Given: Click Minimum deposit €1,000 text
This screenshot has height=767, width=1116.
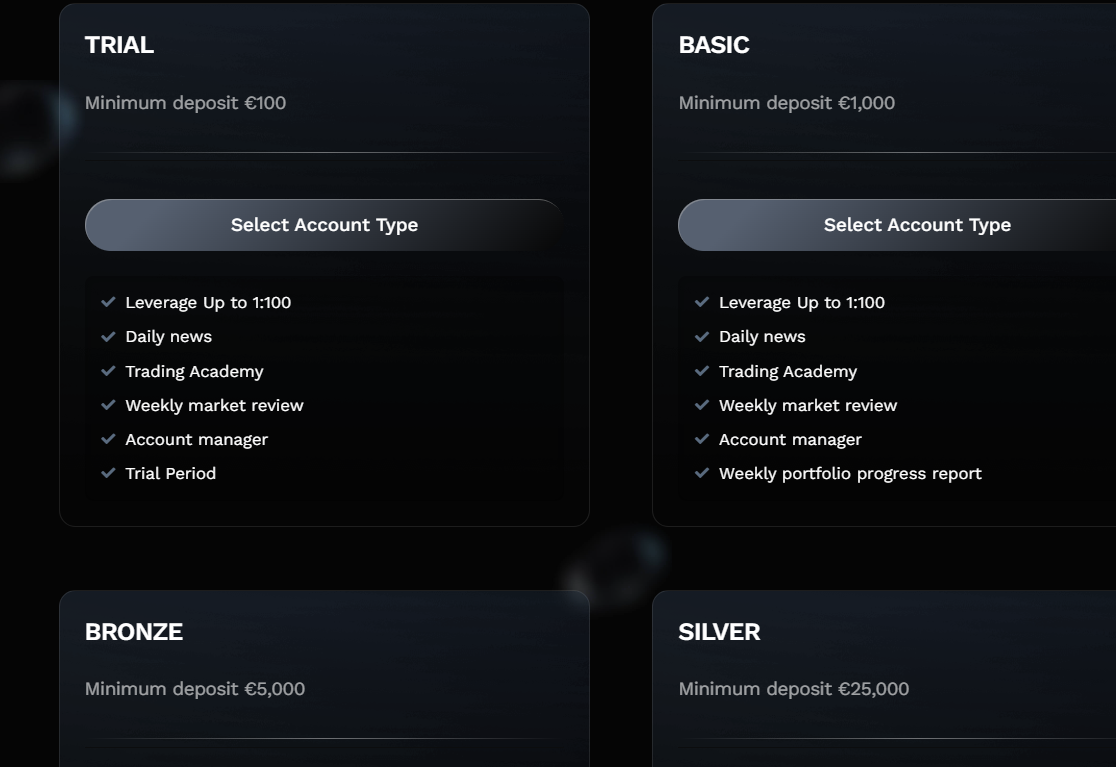Looking at the screenshot, I should click(786, 103).
